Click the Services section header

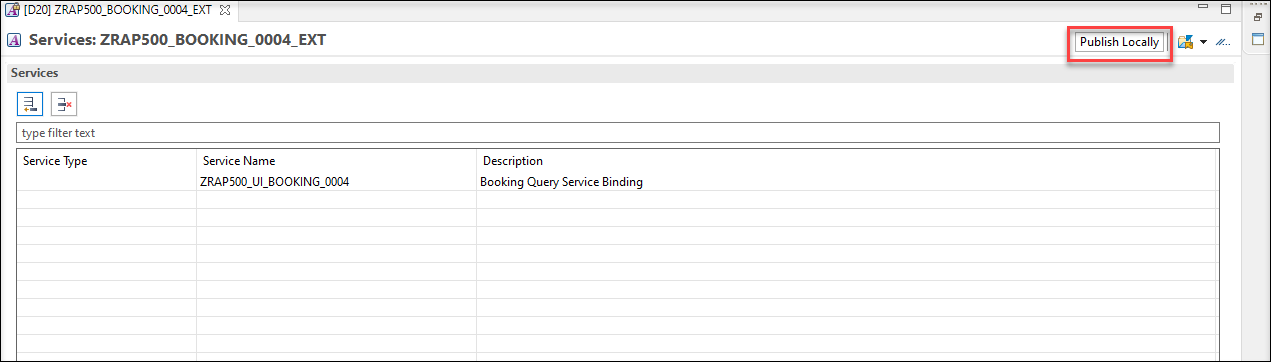point(620,73)
